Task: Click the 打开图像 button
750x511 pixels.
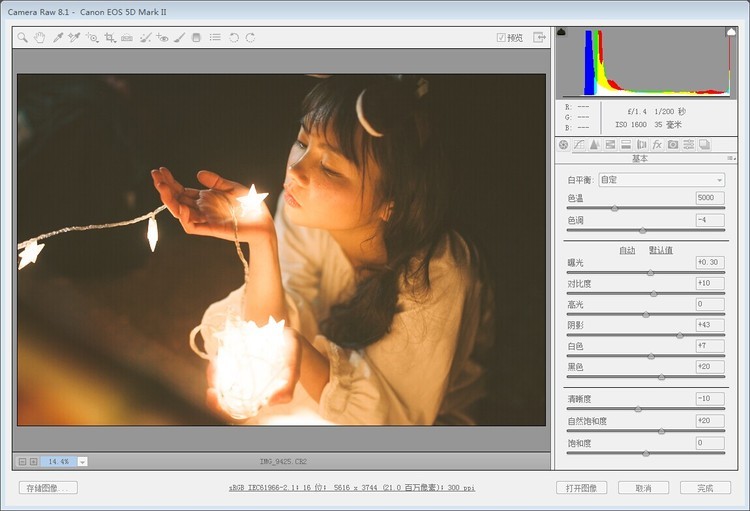Action: coord(581,488)
